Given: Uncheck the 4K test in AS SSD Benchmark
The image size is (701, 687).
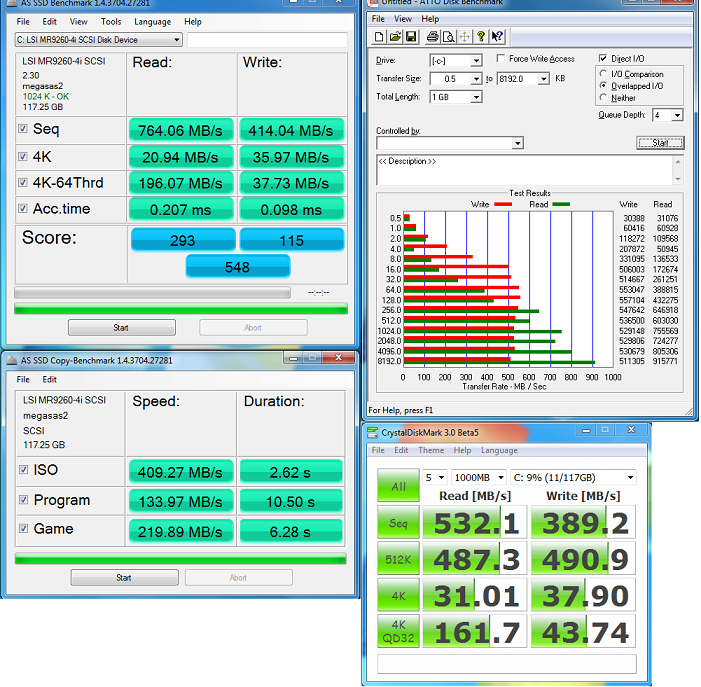Looking at the screenshot, I should tap(22, 156).
